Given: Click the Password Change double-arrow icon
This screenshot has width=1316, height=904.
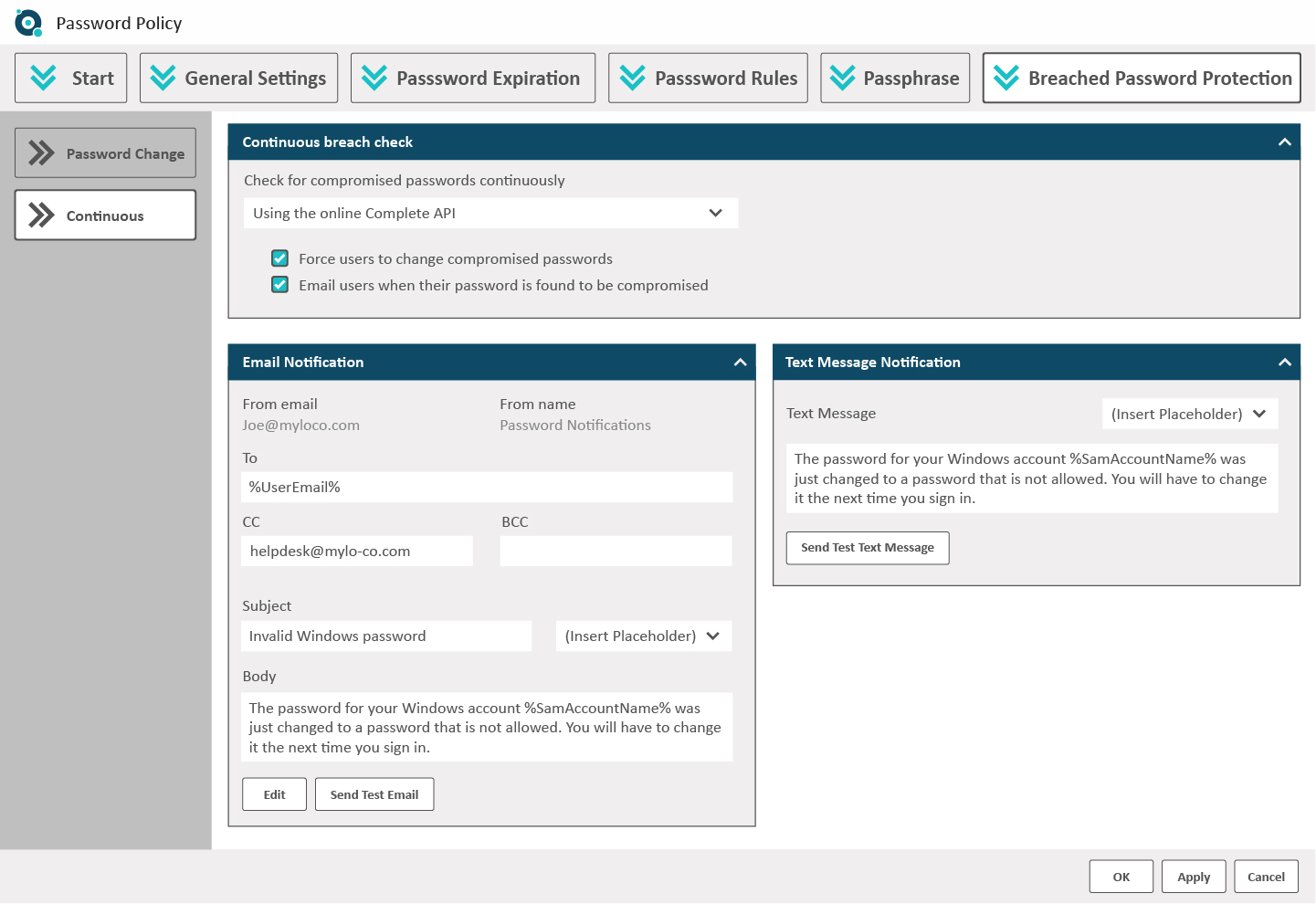Looking at the screenshot, I should [40, 152].
